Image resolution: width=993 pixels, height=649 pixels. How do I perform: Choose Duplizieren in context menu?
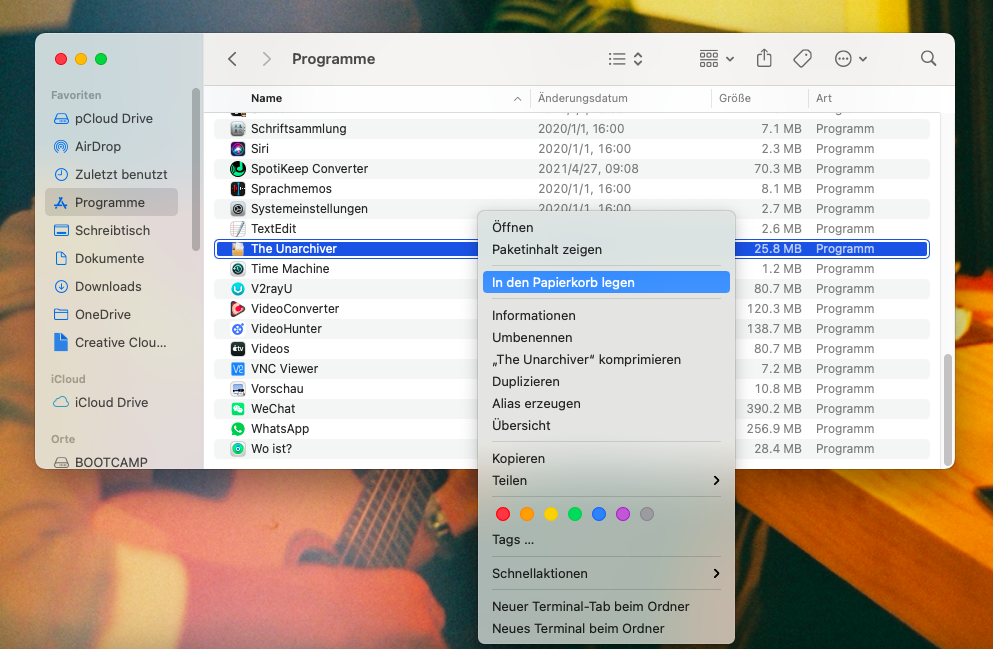click(606, 381)
